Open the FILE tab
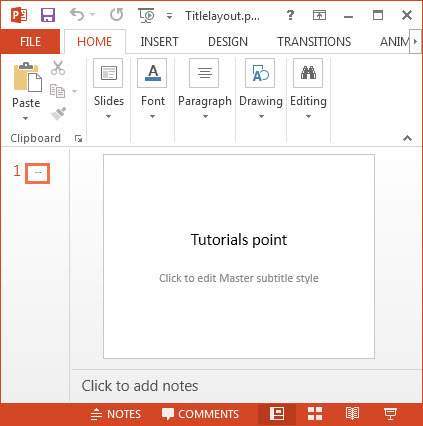423x426 pixels. coord(30,42)
